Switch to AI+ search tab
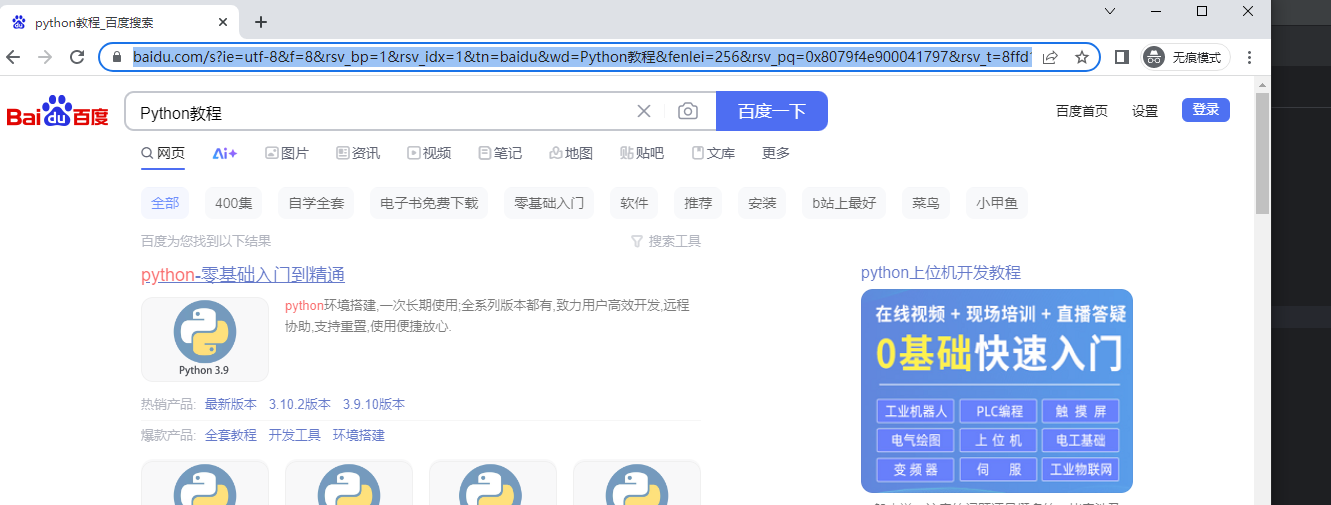Image resolution: width=1331 pixels, height=505 pixels. pyautogui.click(x=225, y=153)
